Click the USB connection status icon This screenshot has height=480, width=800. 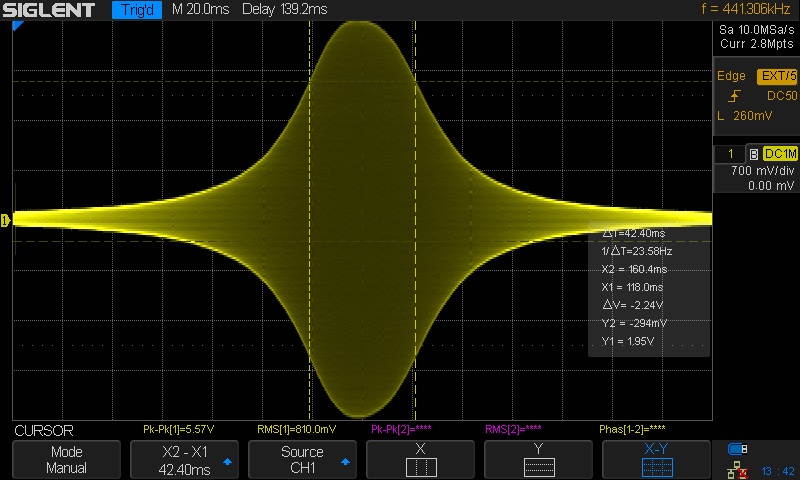738,448
